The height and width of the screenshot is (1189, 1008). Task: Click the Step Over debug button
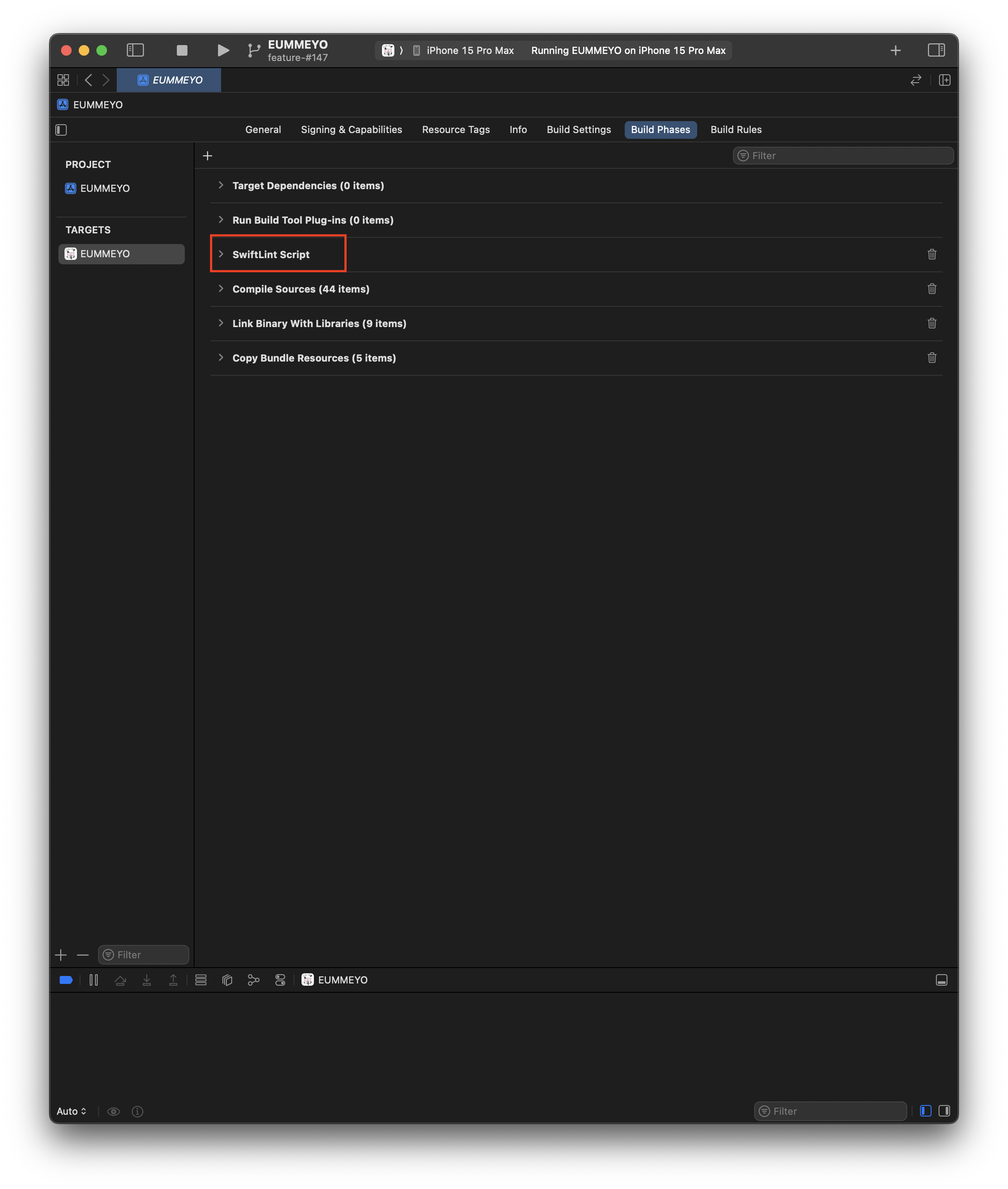[120, 980]
